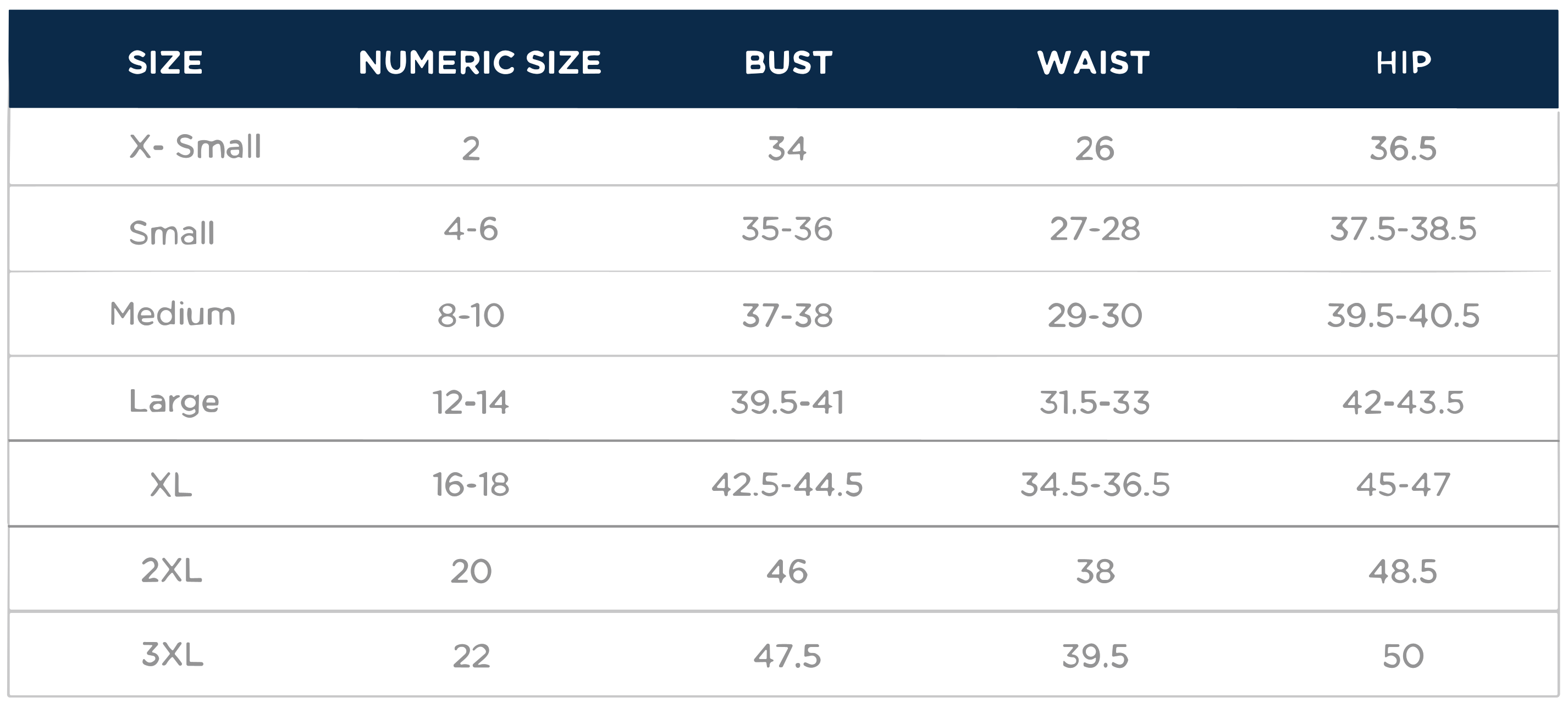Select the Large size row label
The width and height of the screenshot is (1568, 708).
(174, 402)
